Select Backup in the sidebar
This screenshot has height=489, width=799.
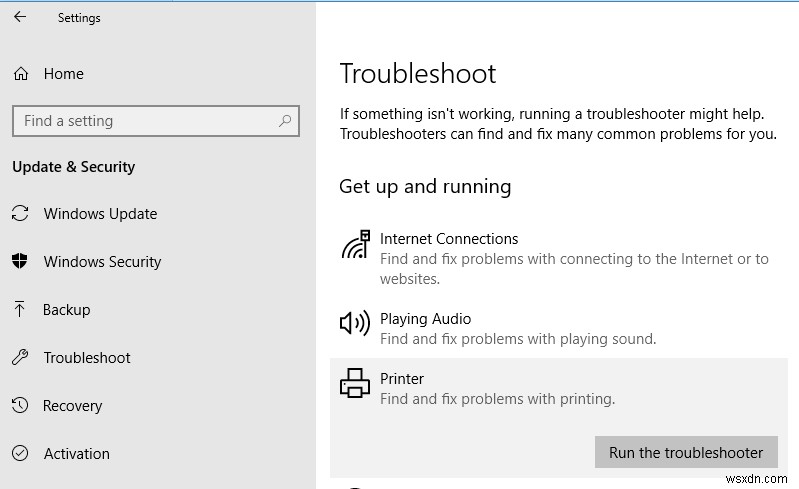coord(67,309)
